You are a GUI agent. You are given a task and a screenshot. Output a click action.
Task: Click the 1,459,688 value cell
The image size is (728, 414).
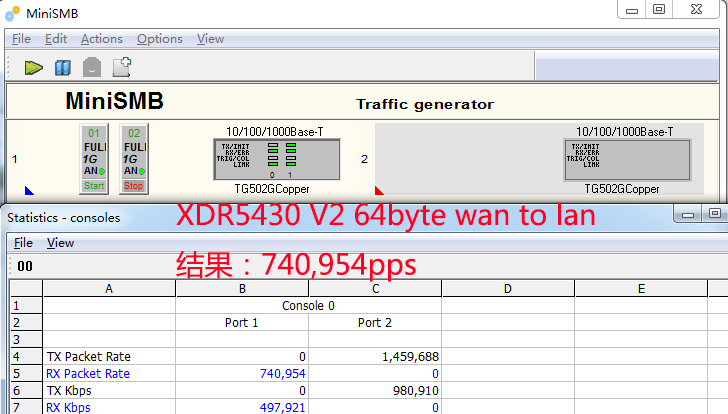(375, 356)
